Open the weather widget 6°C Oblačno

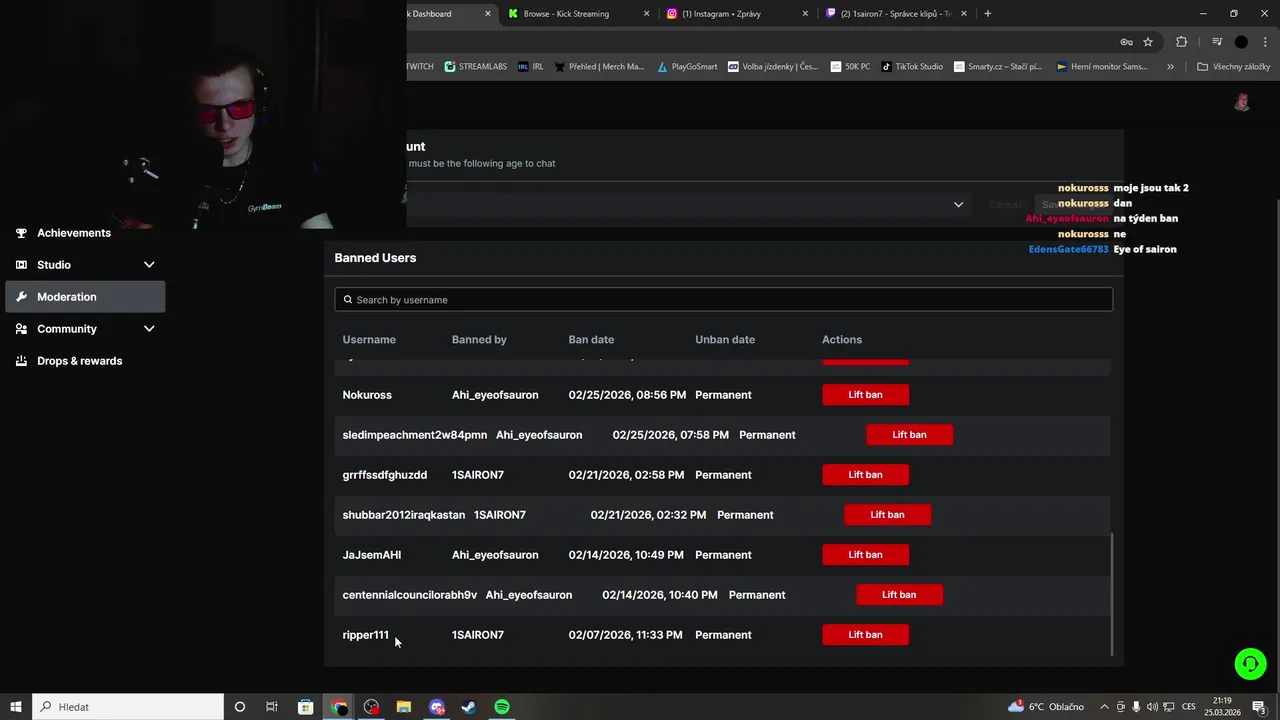coord(1046,707)
